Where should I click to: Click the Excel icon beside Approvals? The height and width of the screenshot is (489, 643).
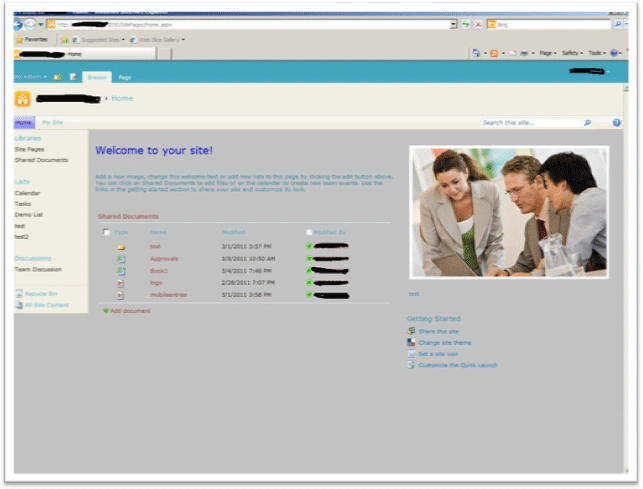pyautogui.click(x=121, y=259)
